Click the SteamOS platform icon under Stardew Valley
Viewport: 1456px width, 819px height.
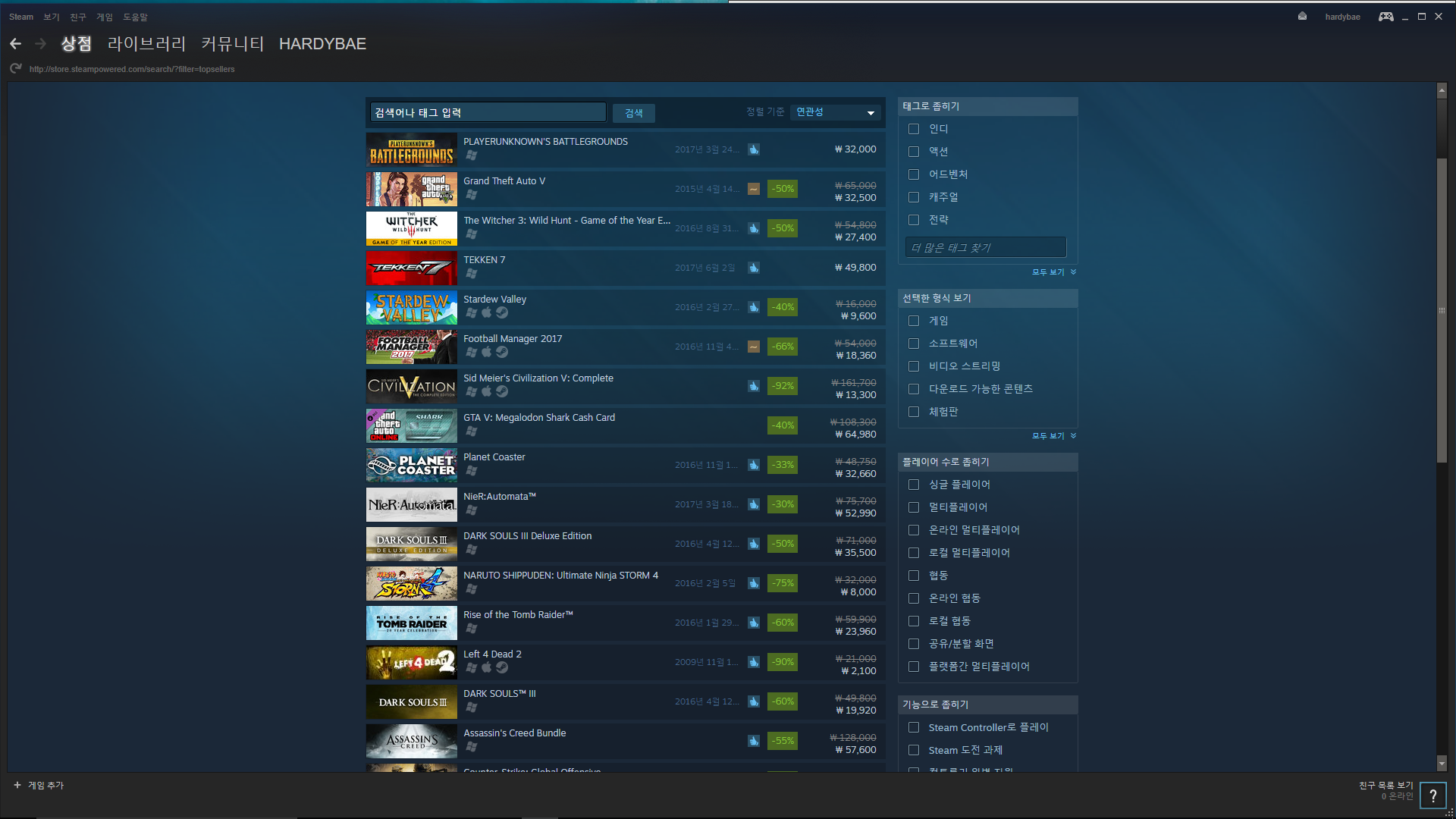click(x=502, y=312)
